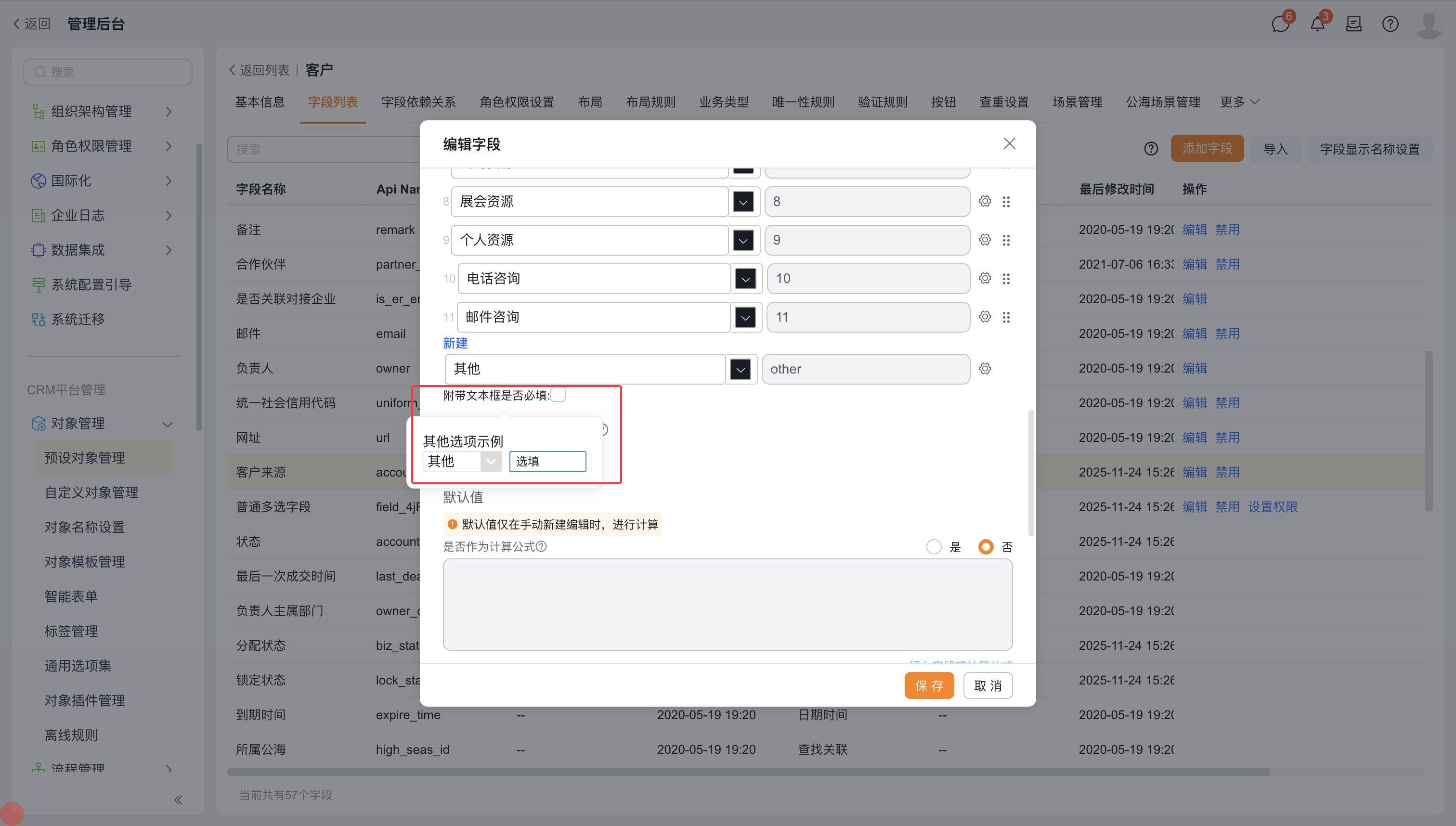Open dark color swatch for 个人资源
Image resolution: width=1456 pixels, height=826 pixels.
[743, 240]
